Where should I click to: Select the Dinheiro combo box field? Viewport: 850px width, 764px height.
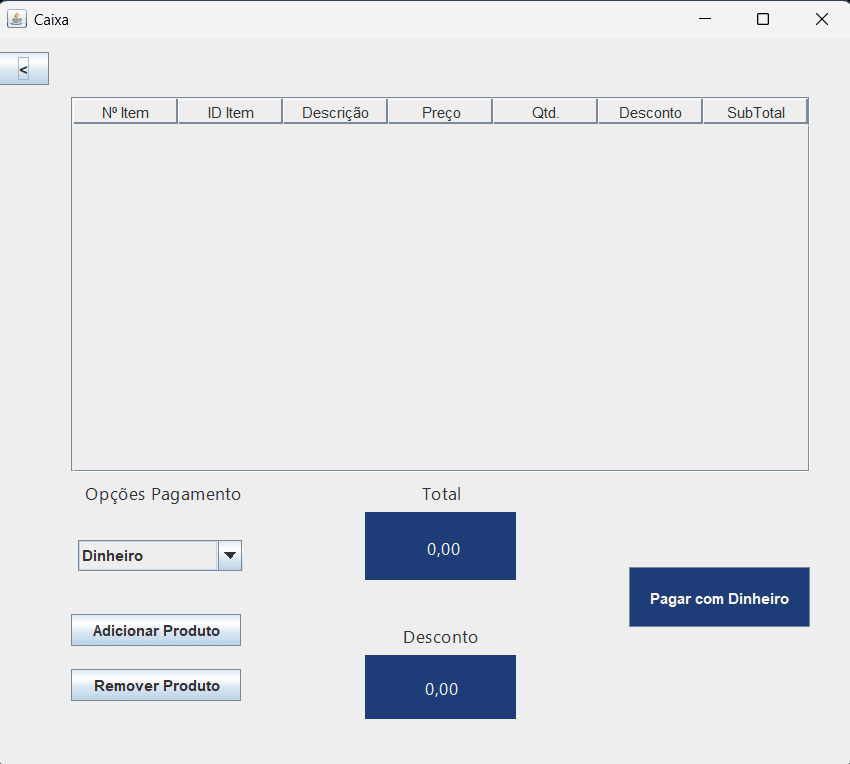pyautogui.click(x=148, y=555)
